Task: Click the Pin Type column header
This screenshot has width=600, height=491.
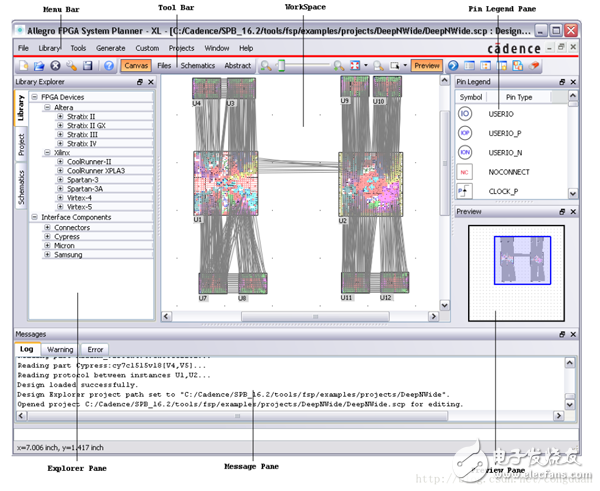Action: click(519, 97)
